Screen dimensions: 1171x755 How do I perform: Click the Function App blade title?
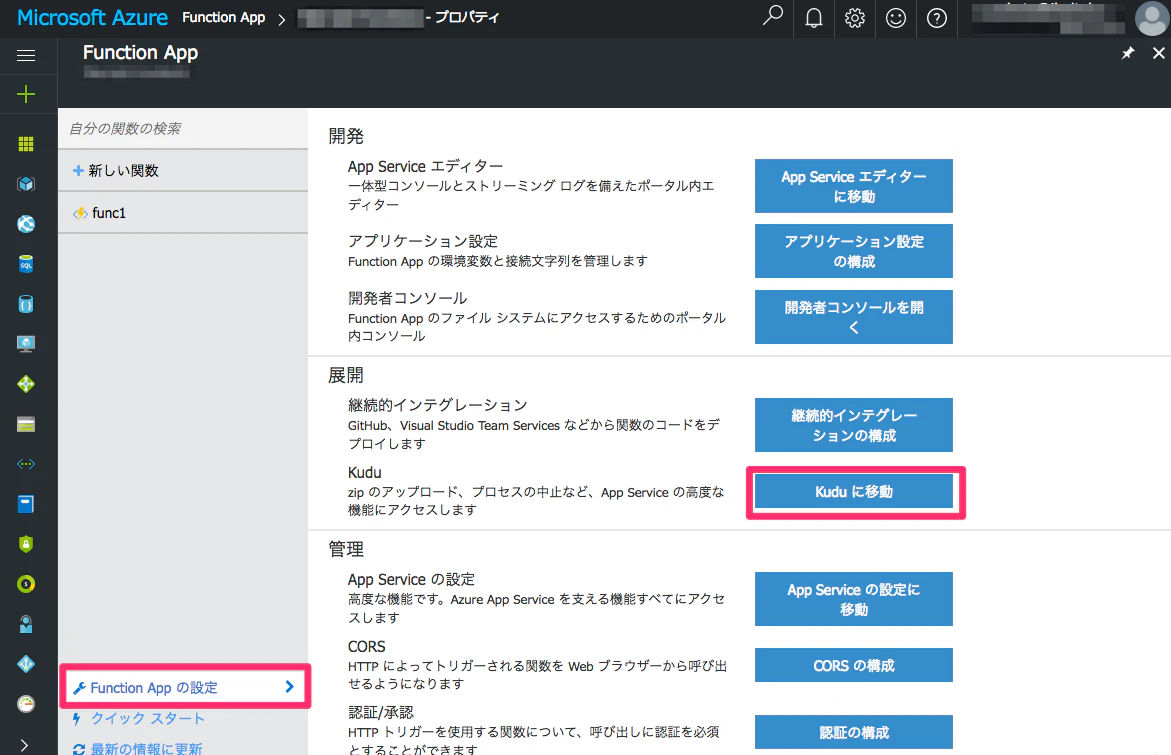[x=140, y=52]
